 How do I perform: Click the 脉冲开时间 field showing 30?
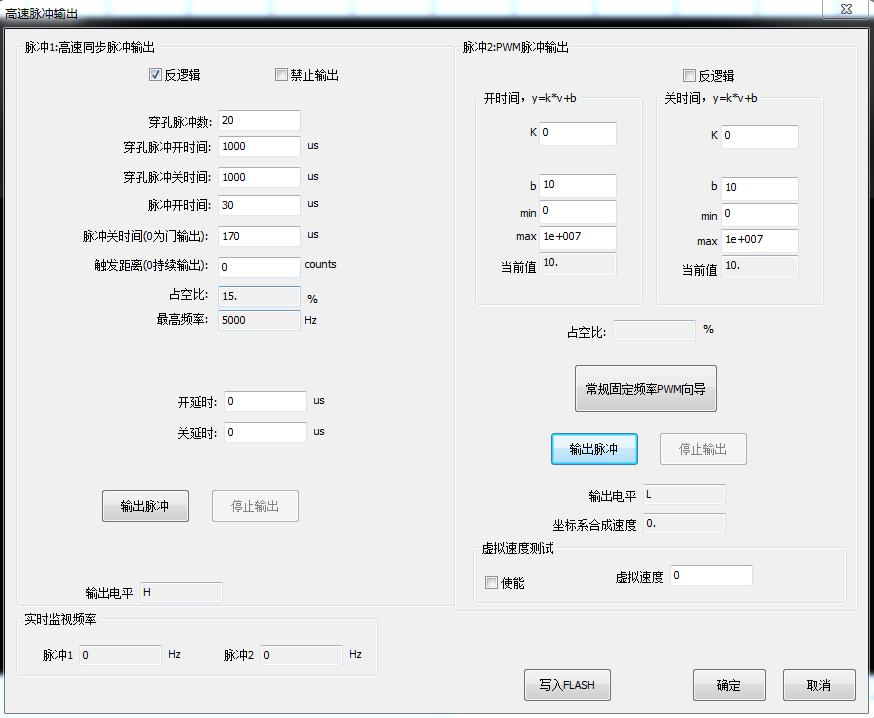click(x=259, y=205)
